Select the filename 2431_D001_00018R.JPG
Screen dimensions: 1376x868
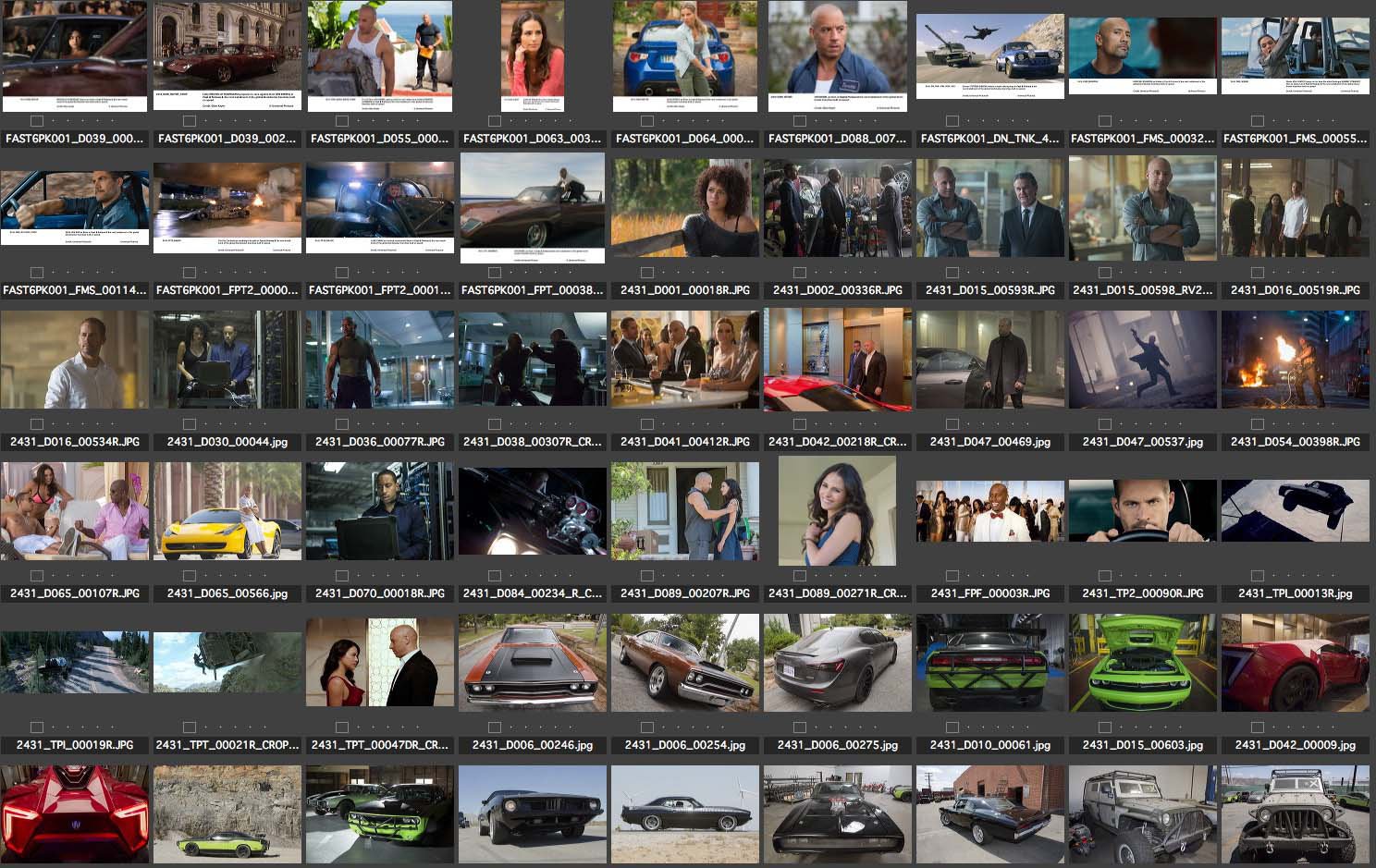685,290
